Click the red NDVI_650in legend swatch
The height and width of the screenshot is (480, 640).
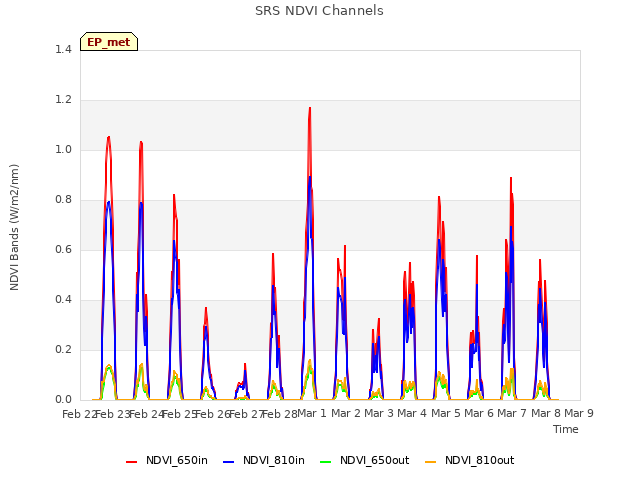coord(131,462)
